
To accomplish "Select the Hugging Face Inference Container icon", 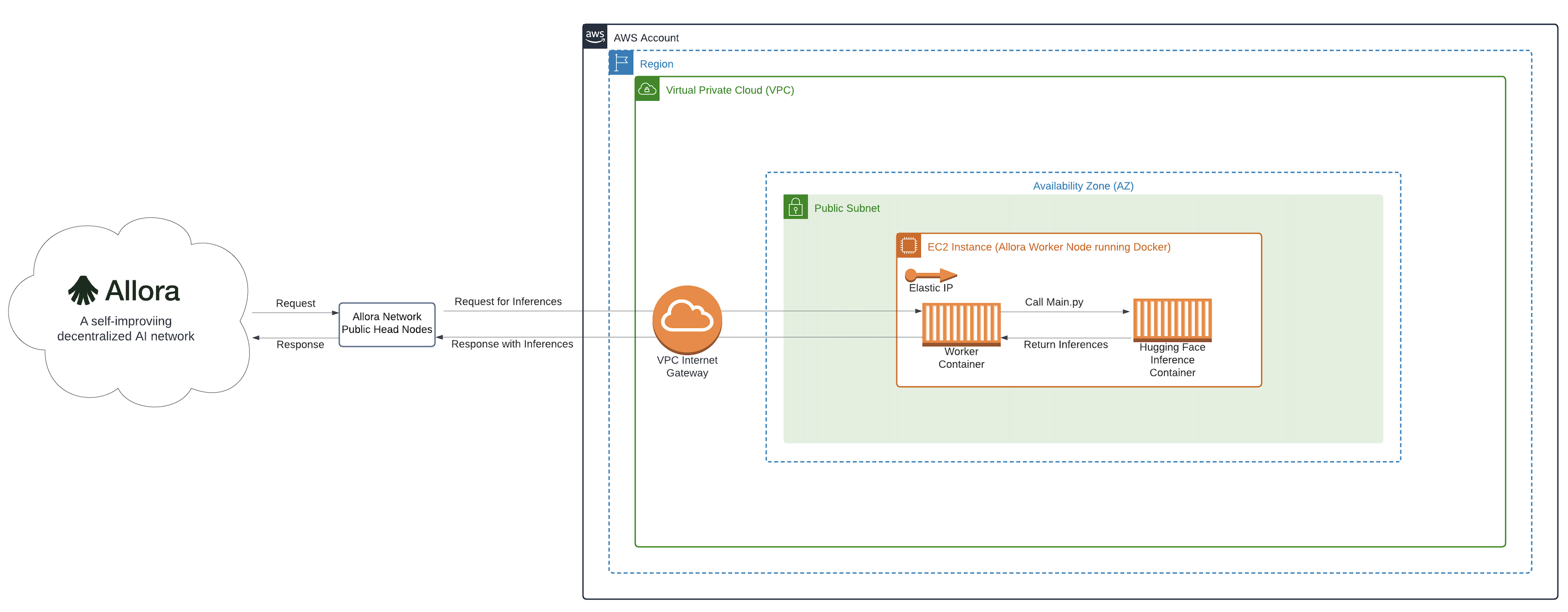I will click(1172, 319).
